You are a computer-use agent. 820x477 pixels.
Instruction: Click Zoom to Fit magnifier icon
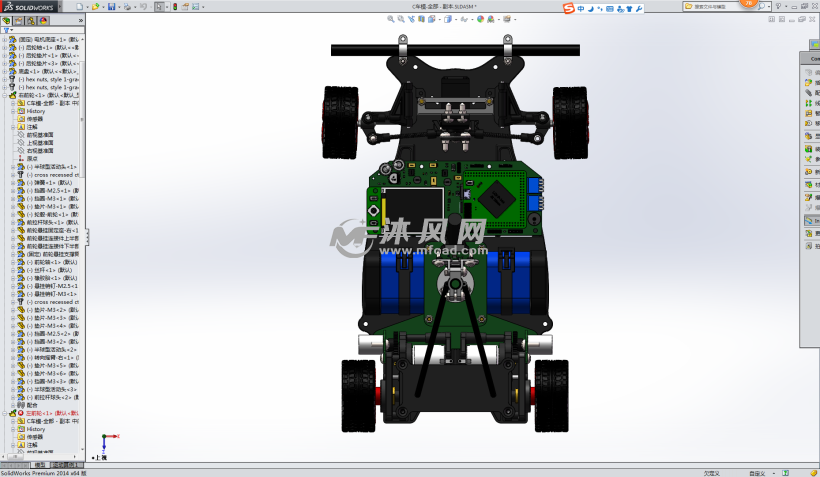click(x=390, y=18)
